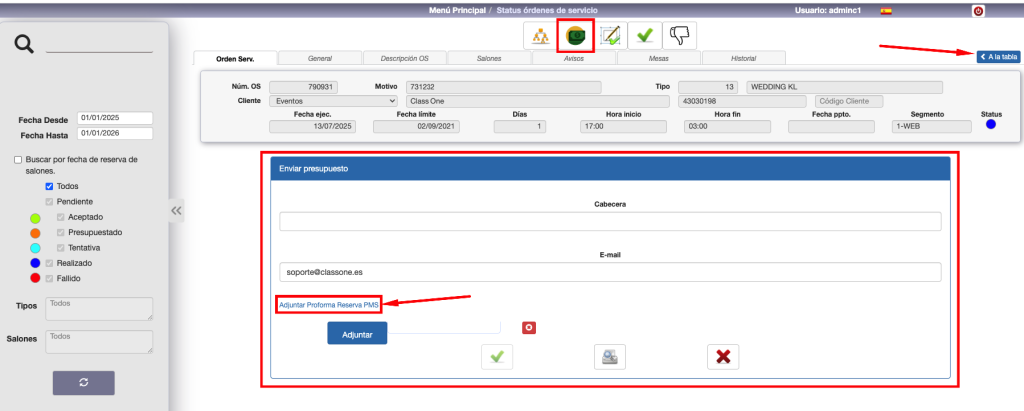The width and height of the screenshot is (1024, 411).
Task: Switch to the Salones tab
Action: click(489, 59)
